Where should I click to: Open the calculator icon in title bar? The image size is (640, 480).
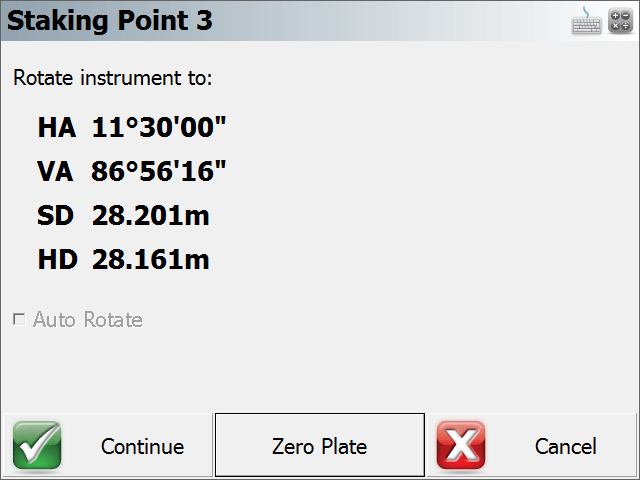tap(620, 21)
